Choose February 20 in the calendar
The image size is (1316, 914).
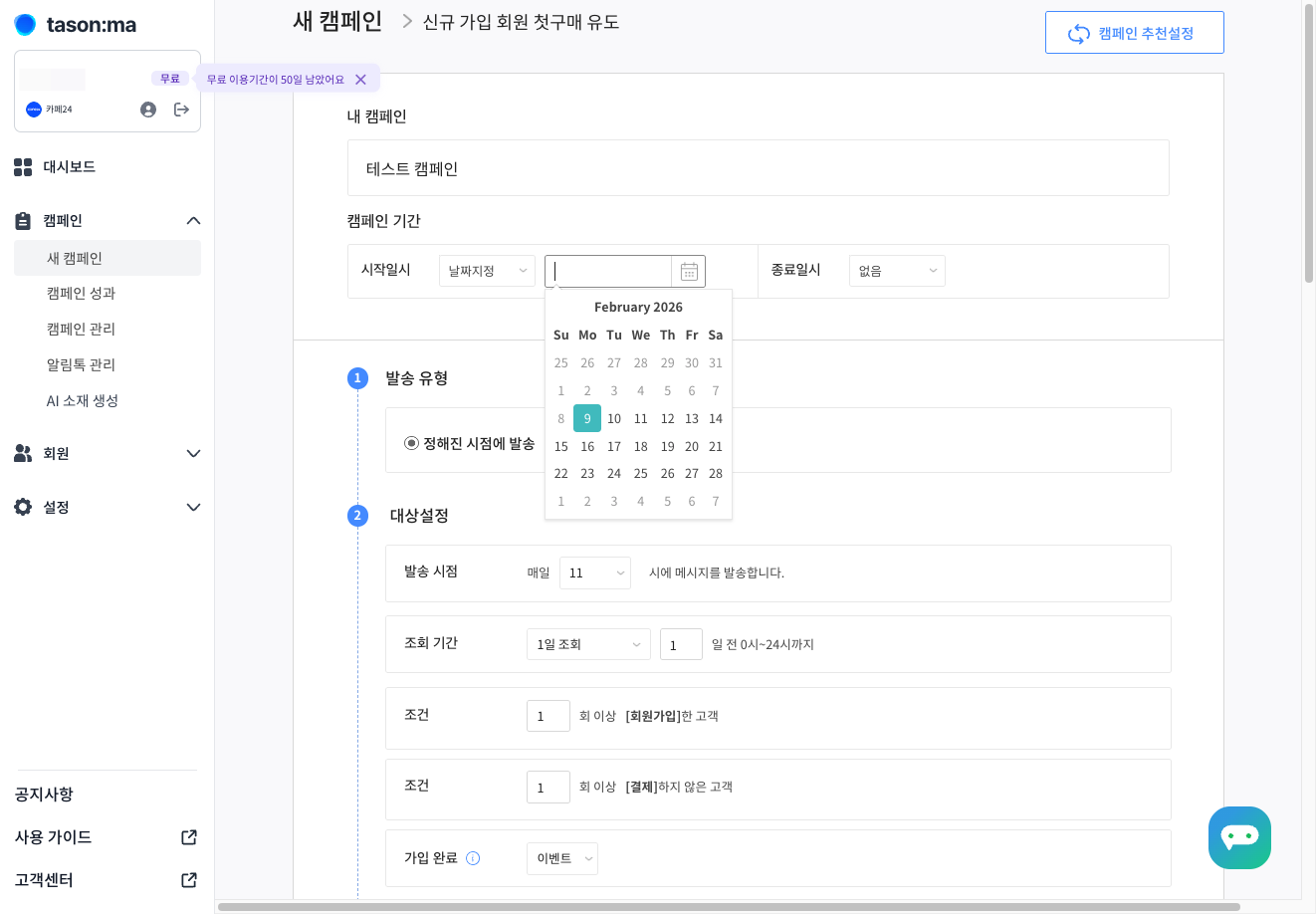(x=692, y=446)
